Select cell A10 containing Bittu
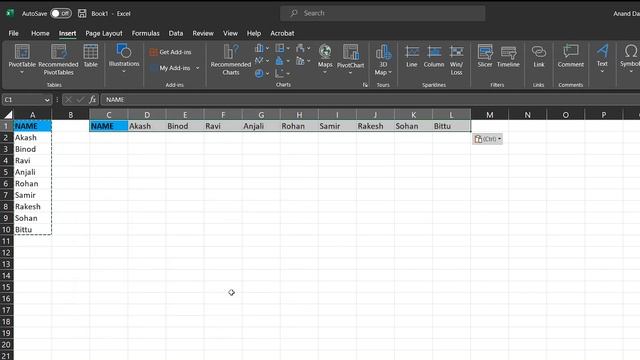This screenshot has height=360, width=640. pyautogui.click(x=32, y=230)
